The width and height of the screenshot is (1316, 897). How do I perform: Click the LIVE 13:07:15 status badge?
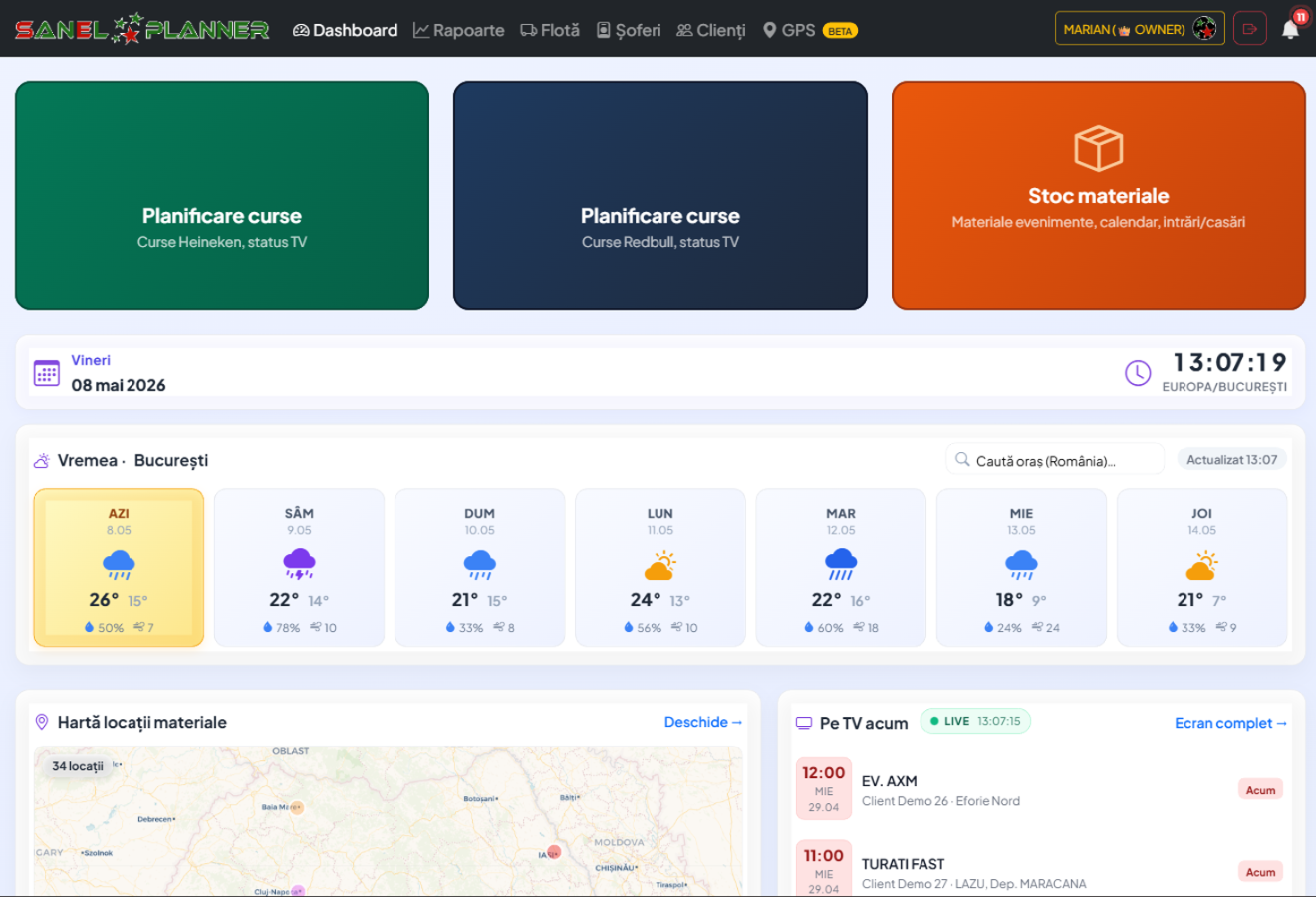coord(975,721)
